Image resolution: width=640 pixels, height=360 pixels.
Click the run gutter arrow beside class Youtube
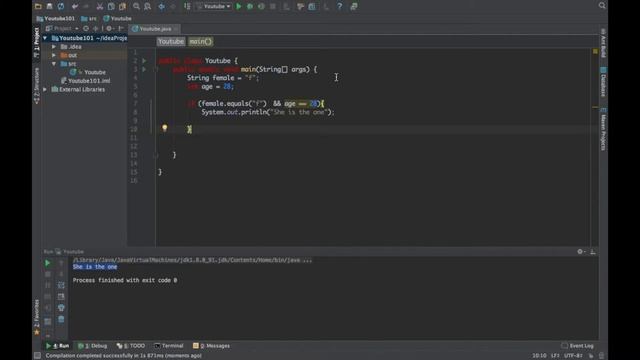(144, 61)
